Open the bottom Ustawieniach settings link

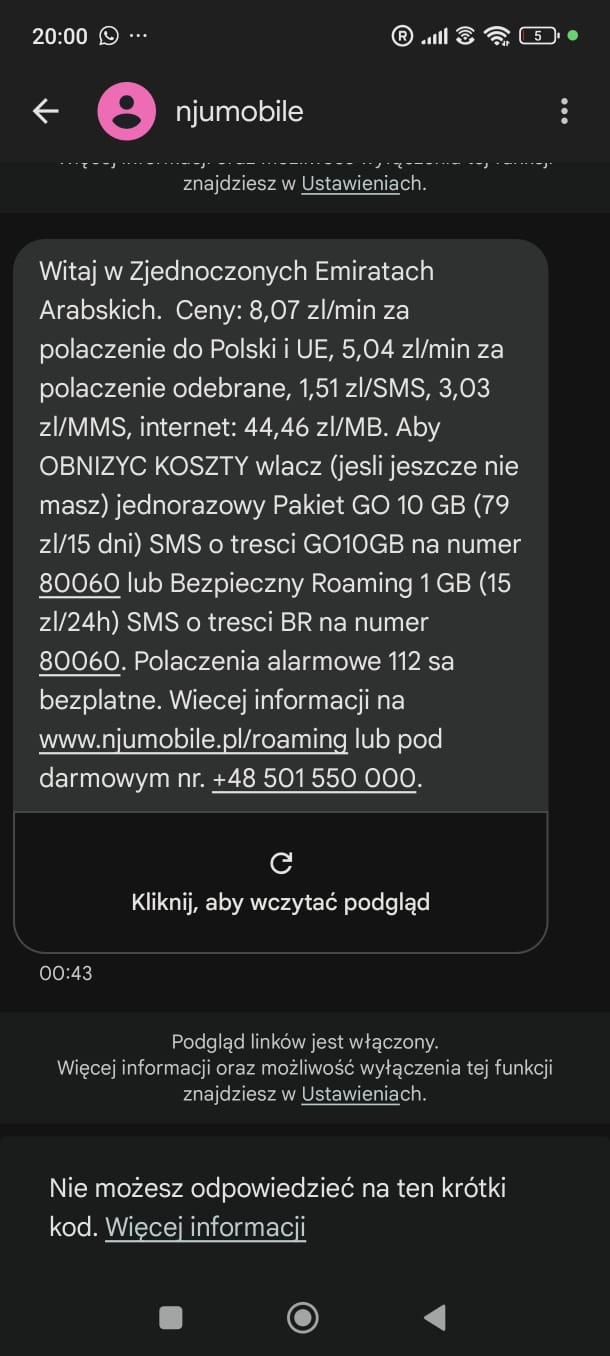(x=349, y=1094)
